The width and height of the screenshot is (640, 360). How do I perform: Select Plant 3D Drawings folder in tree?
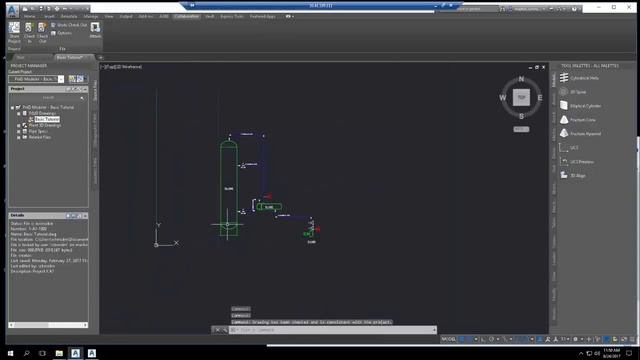[44, 125]
